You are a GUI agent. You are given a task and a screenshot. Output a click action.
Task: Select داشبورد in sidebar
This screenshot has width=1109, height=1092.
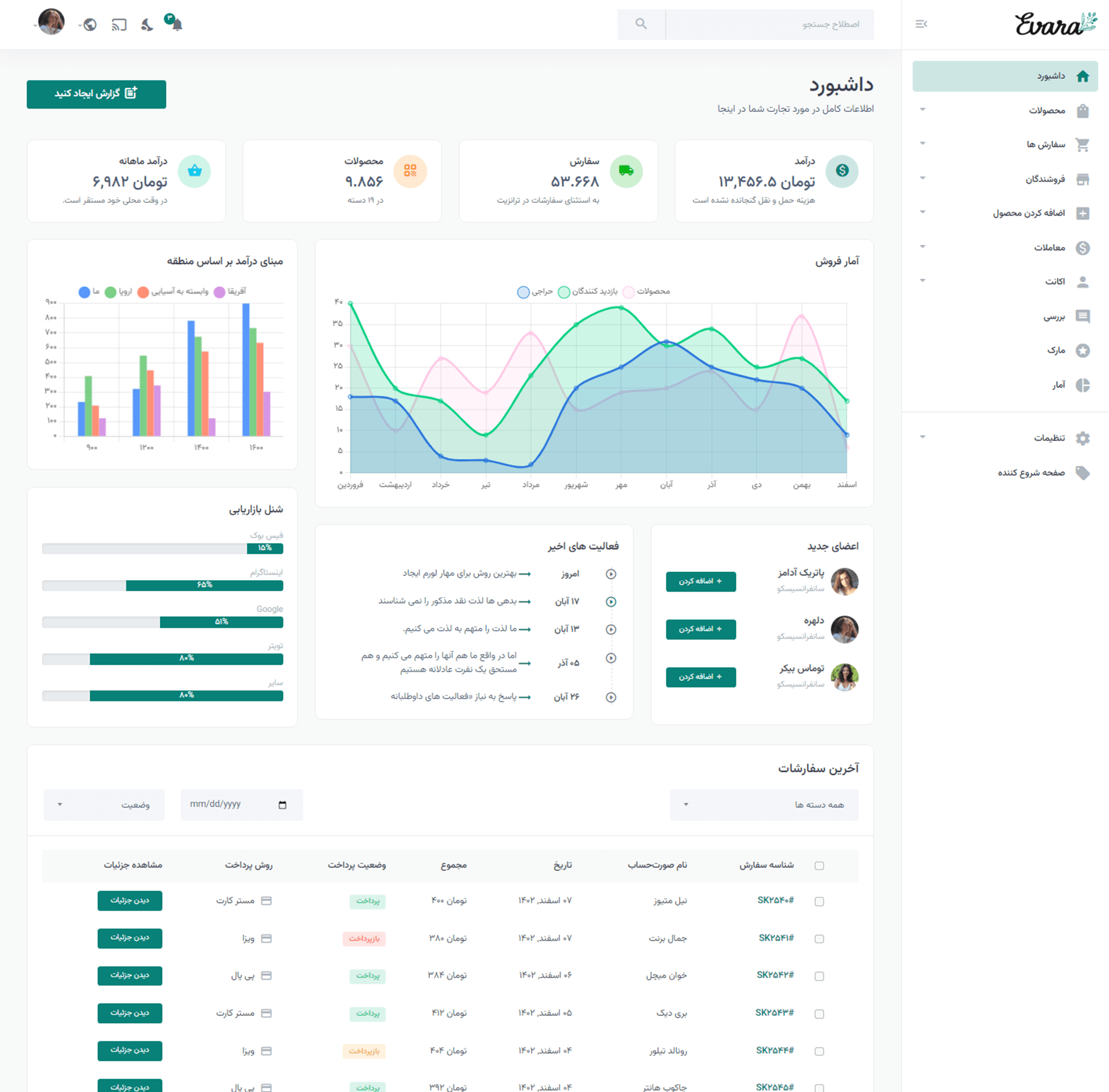point(1005,76)
